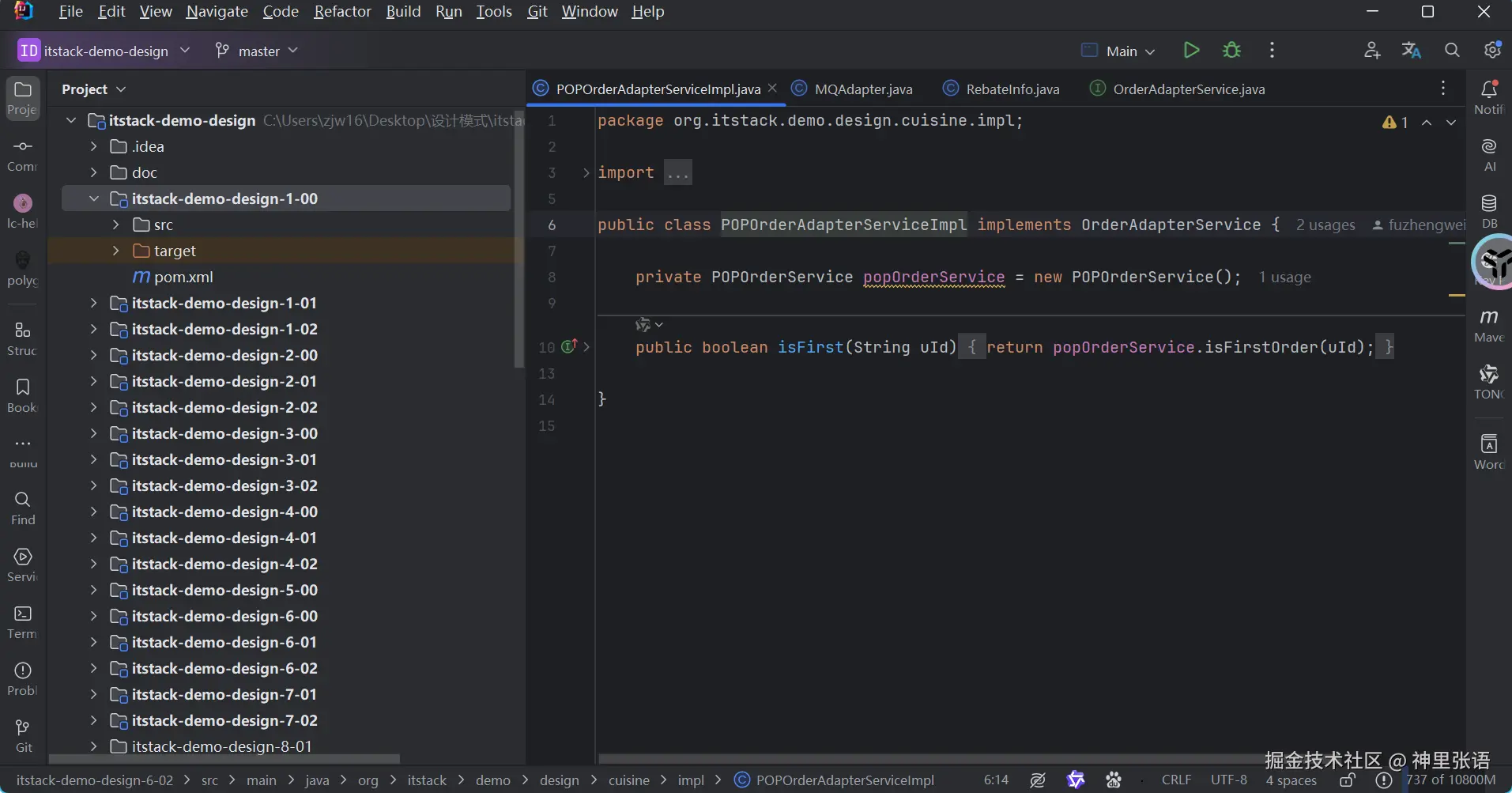
Task: Collapse the itstack-demo-design-1-00 module
Action: 94,198
